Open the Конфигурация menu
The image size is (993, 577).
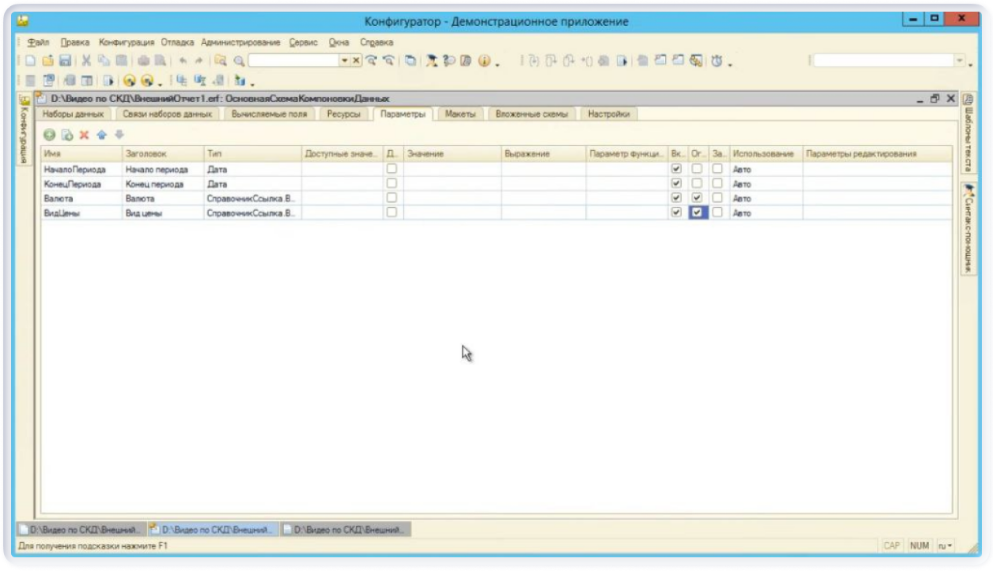click(x=126, y=43)
